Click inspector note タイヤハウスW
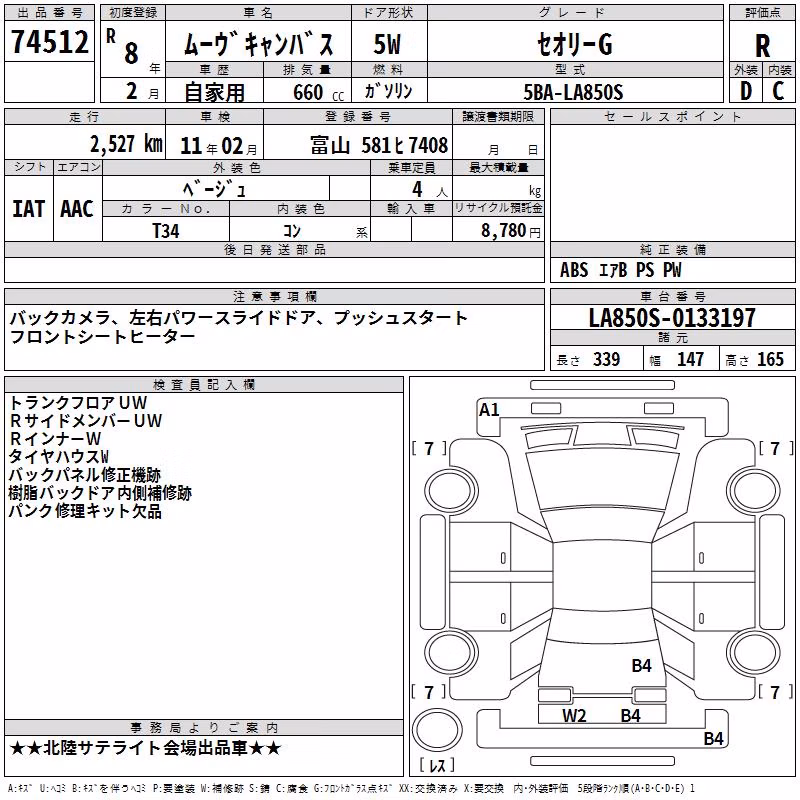The image size is (800, 800). [59, 457]
